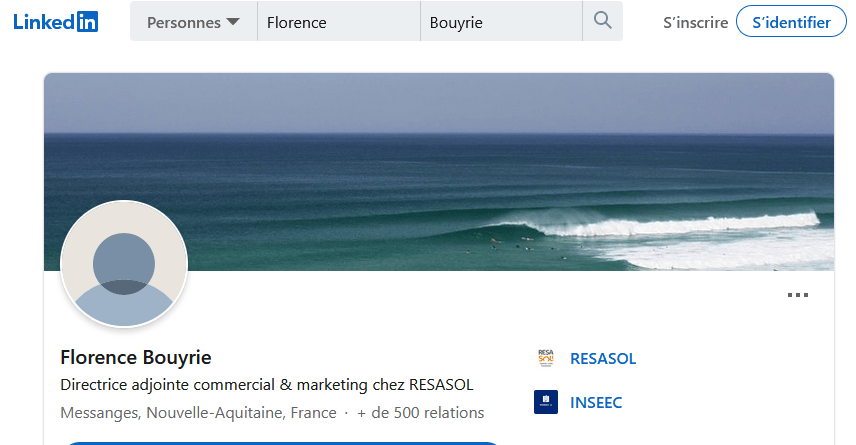The image size is (856, 445).
Task: Click the LinkedIn logo
Action: [x=56, y=22]
